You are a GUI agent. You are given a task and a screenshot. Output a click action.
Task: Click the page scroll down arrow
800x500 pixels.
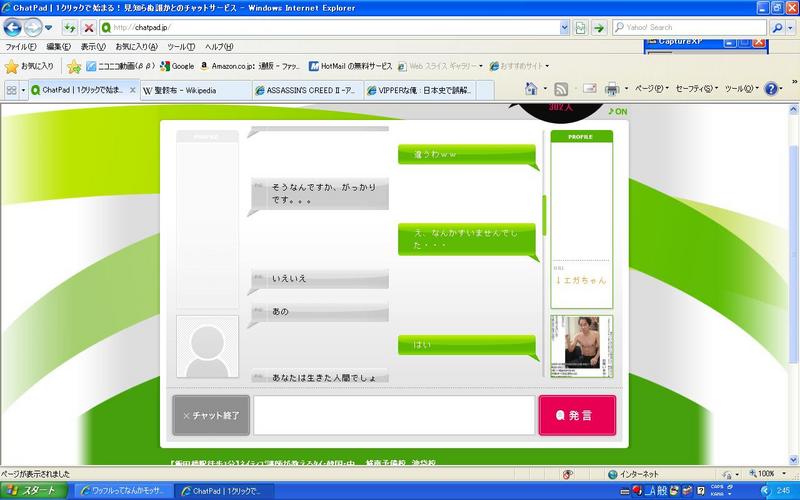click(x=793, y=460)
